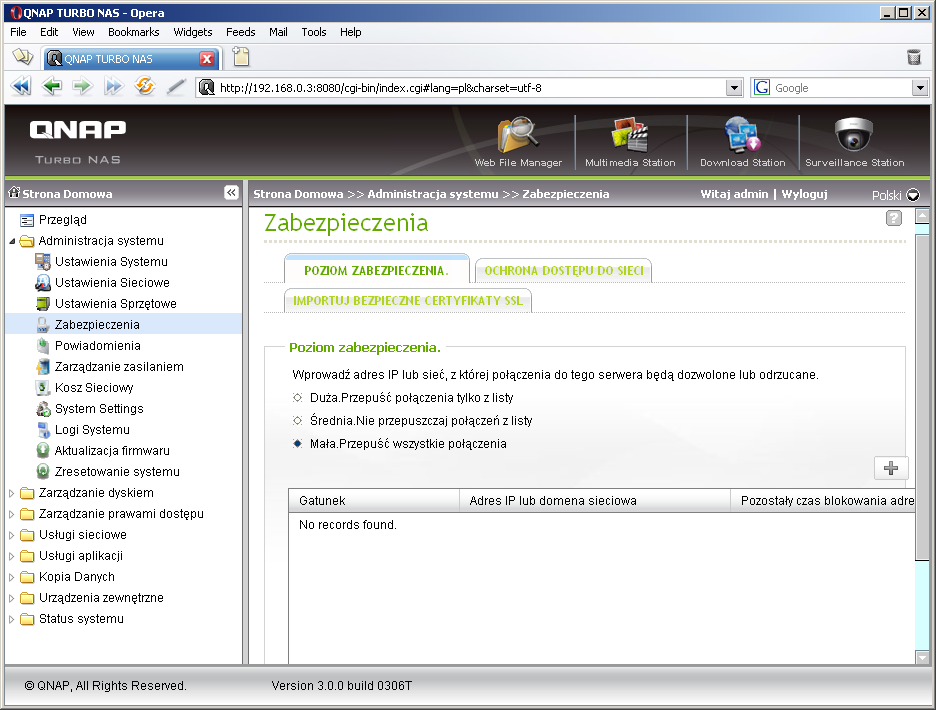Click Strona Domowa breadcrumb link
This screenshot has width=936, height=710.
[298, 194]
